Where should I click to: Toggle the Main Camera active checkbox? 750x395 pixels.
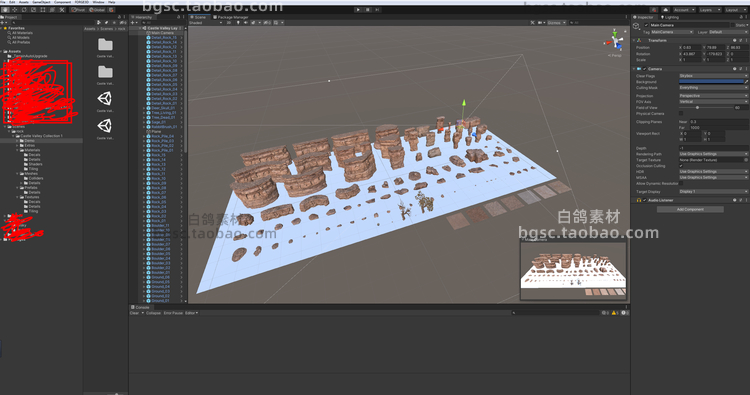646,25
